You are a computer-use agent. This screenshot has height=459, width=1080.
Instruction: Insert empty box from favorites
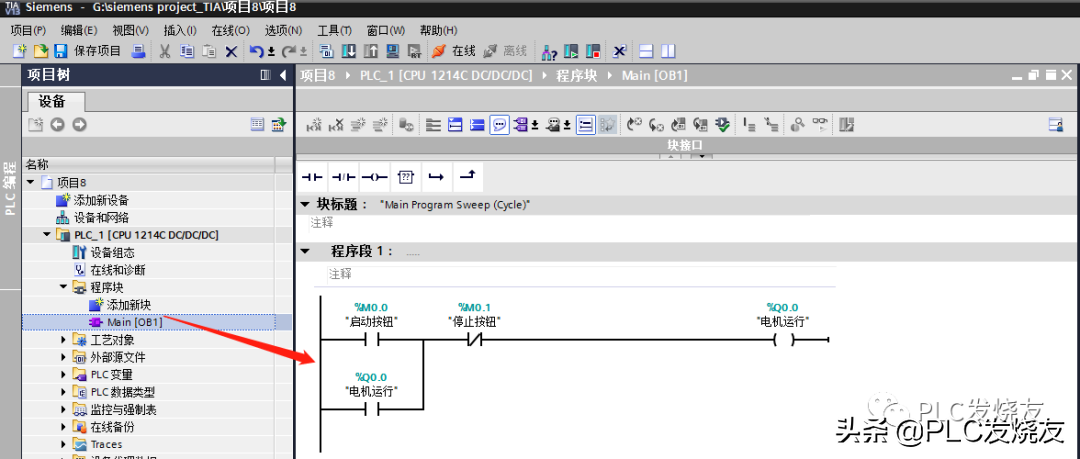(x=405, y=178)
